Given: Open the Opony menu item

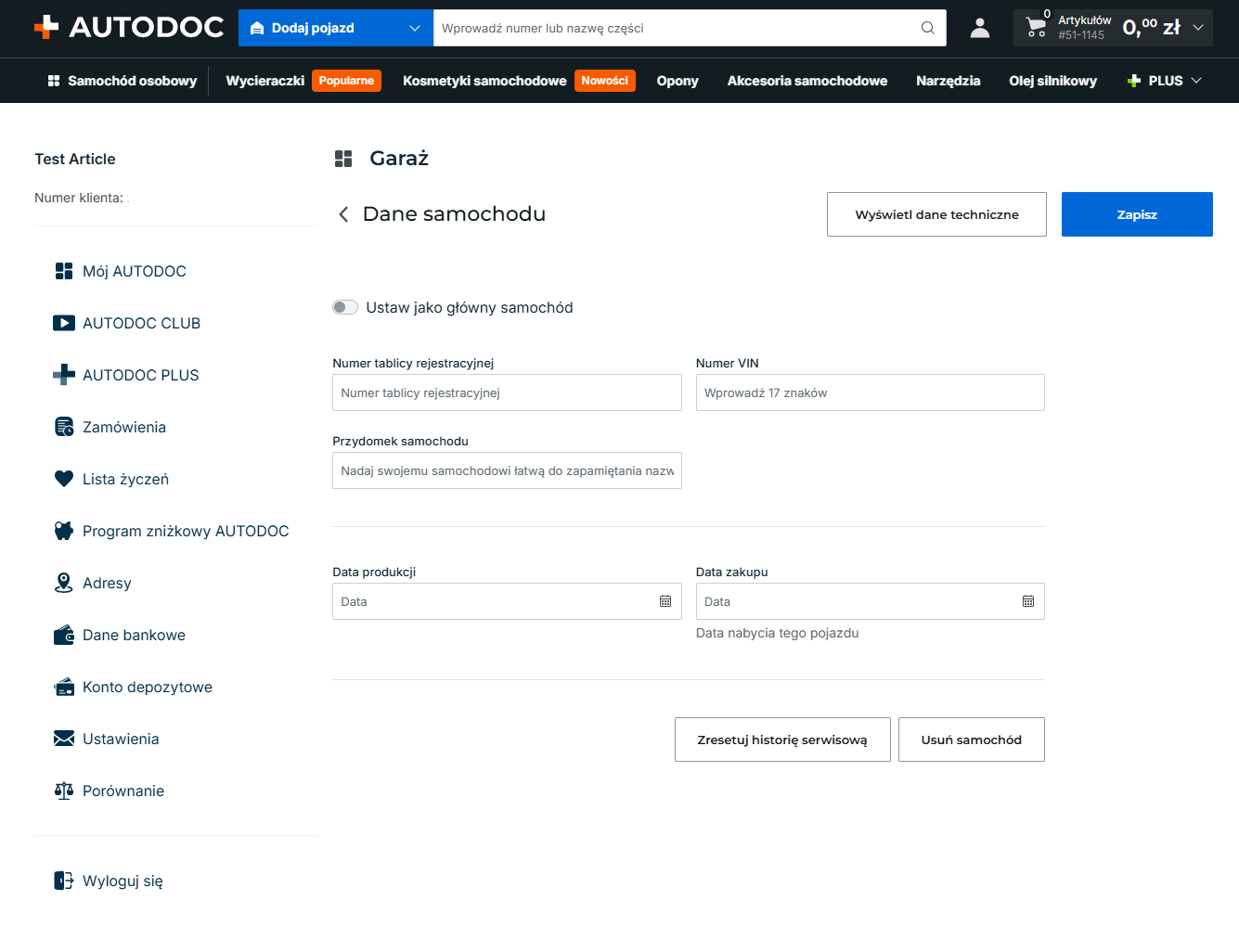Looking at the screenshot, I should point(678,81).
